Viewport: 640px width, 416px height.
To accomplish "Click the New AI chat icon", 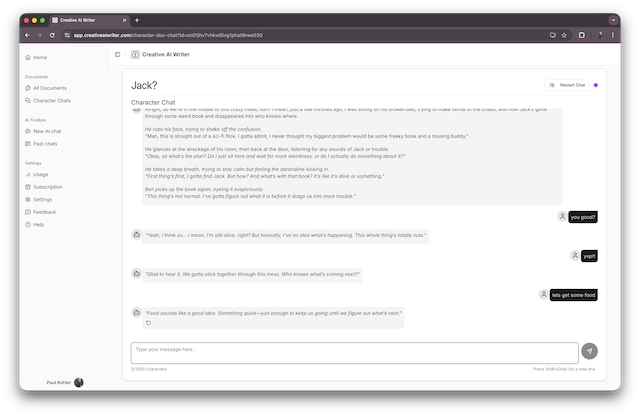I will [28, 131].
